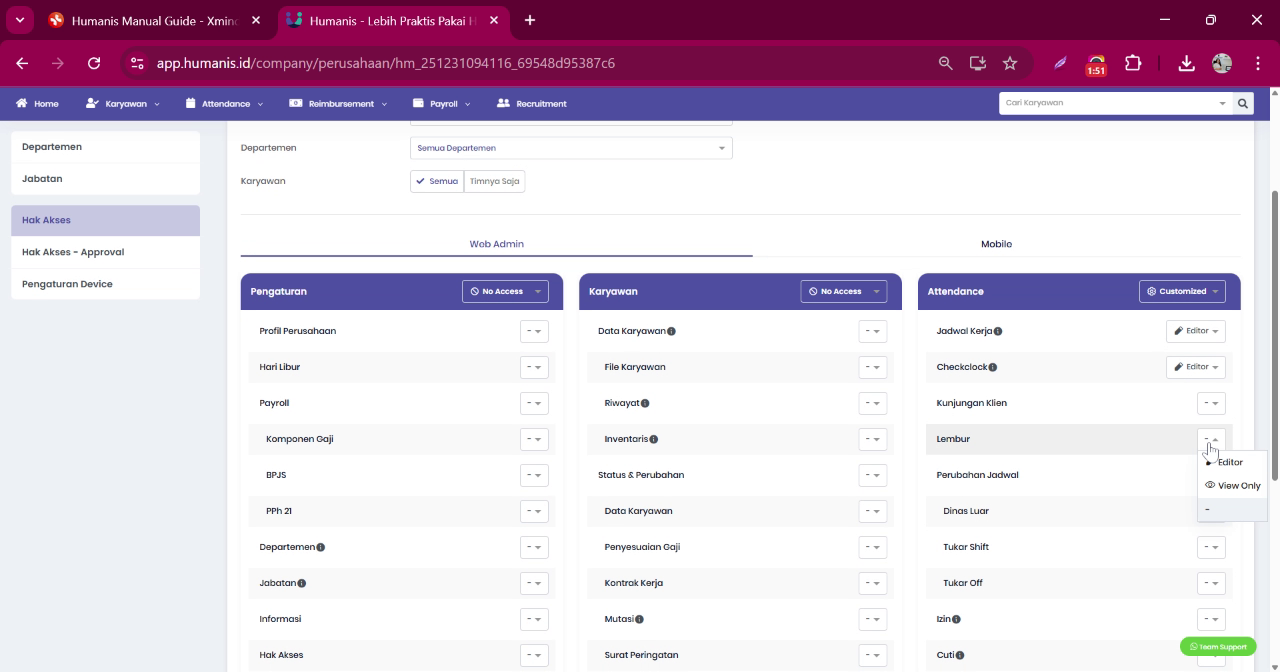
Task: Open the Semua Departemen dropdown
Action: click(x=571, y=148)
